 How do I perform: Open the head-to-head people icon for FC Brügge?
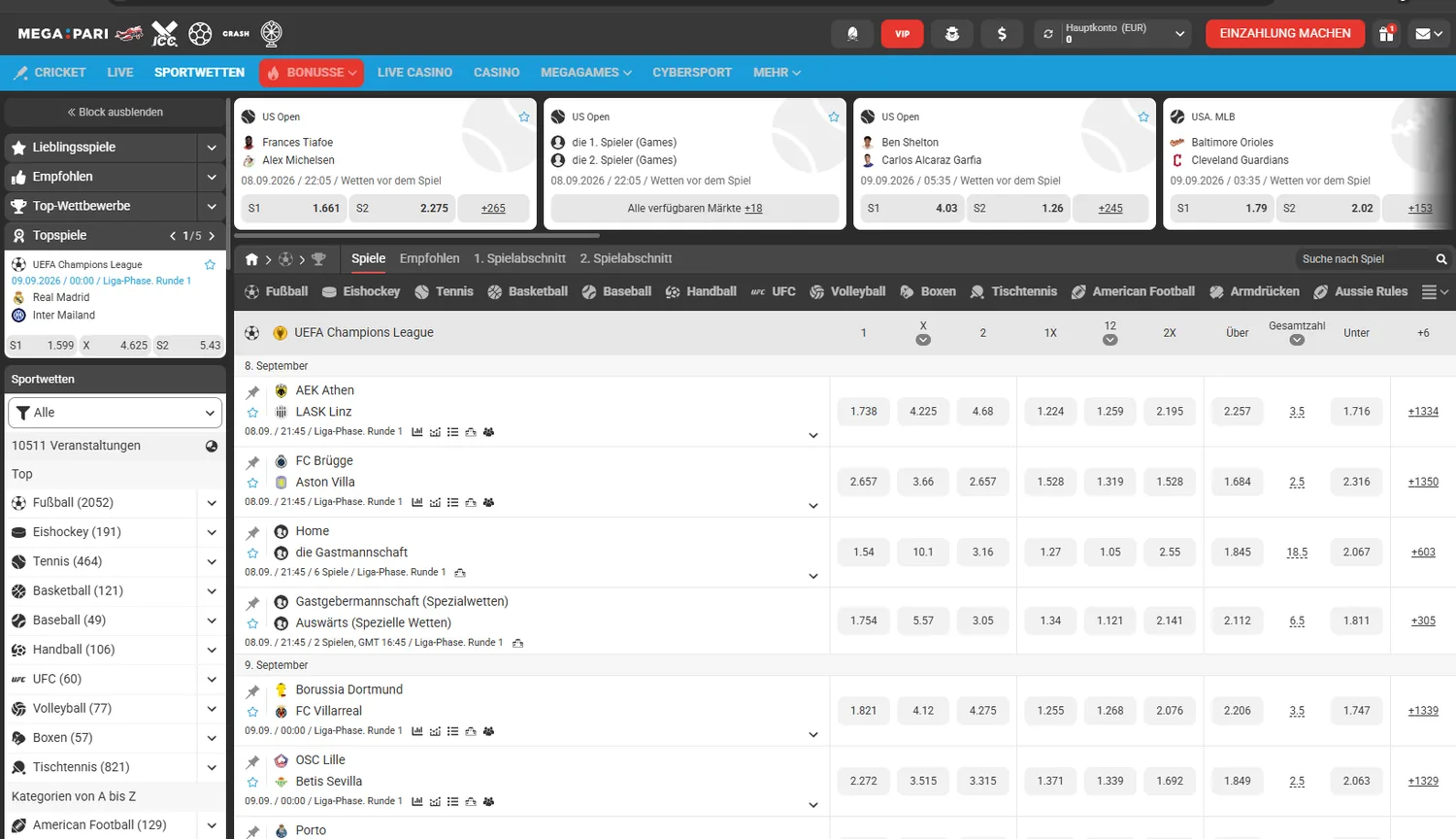[489, 502]
